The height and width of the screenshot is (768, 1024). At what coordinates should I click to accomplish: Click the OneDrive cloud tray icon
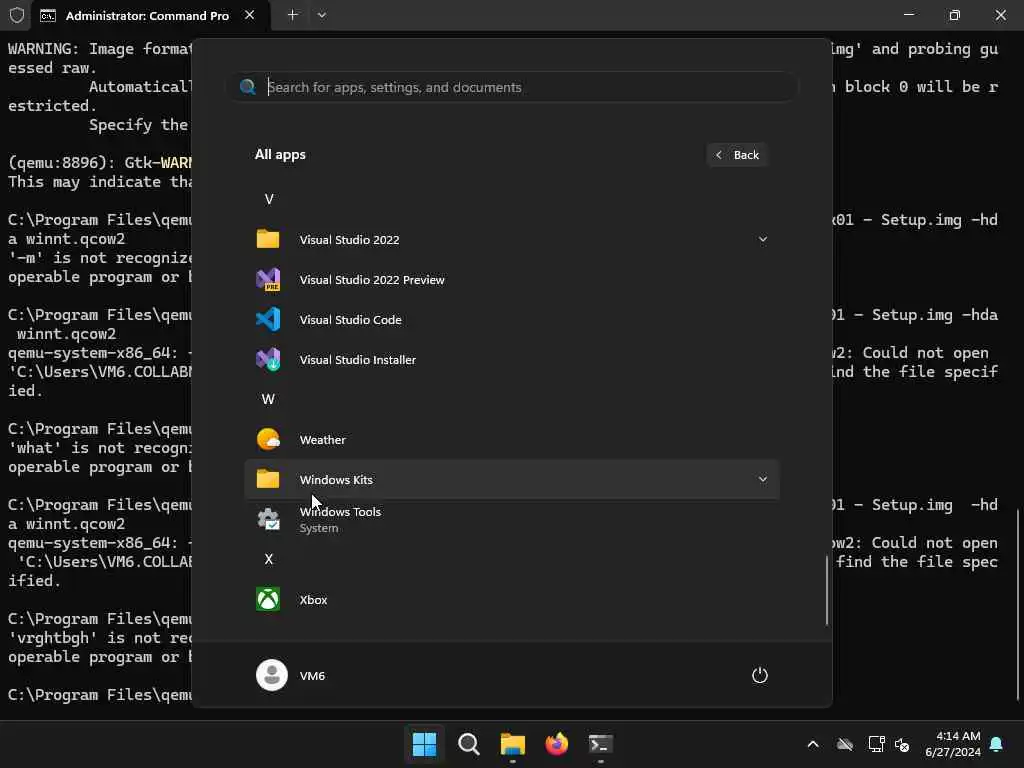coord(845,744)
